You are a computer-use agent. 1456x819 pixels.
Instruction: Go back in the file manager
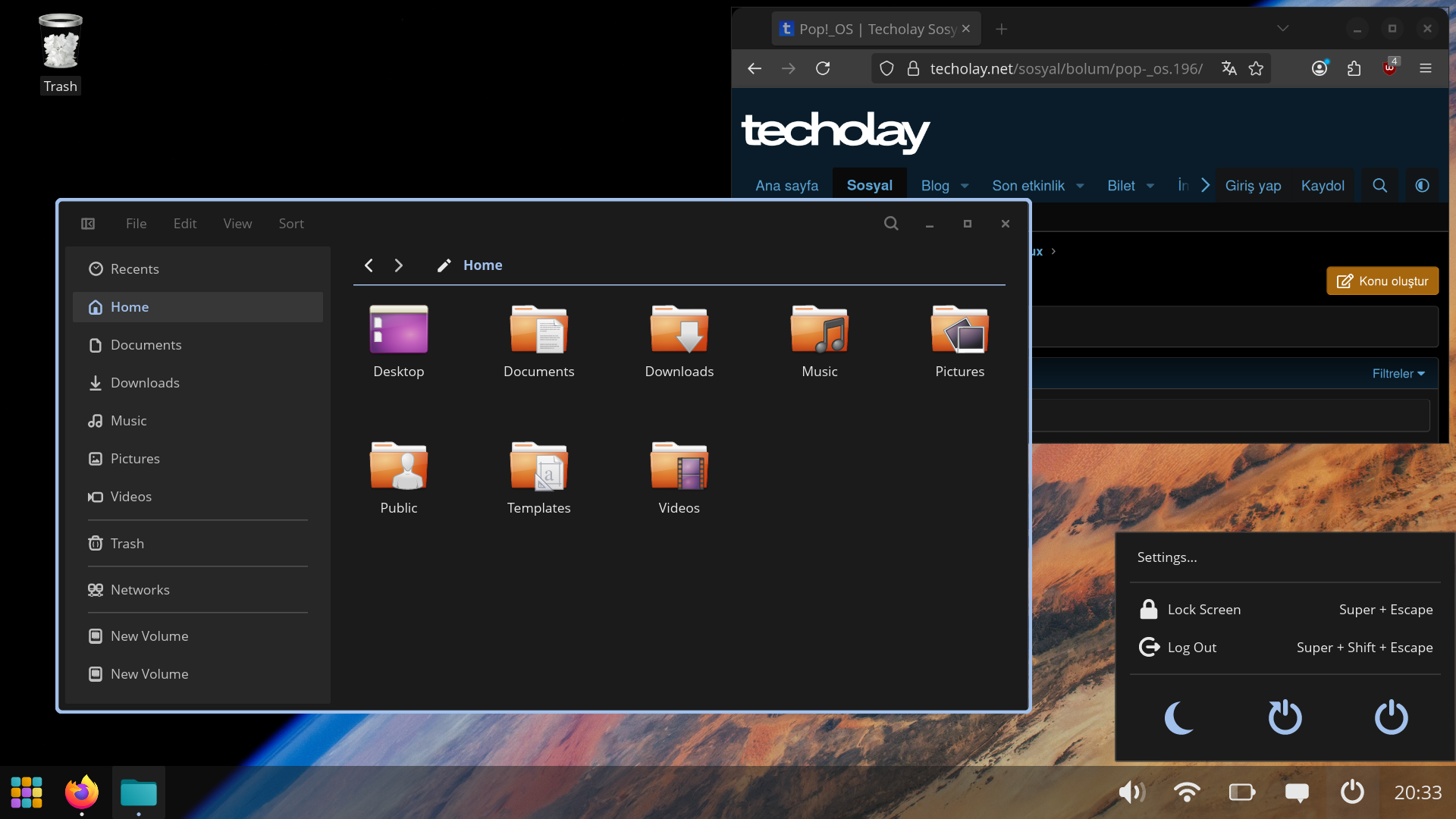(x=369, y=265)
